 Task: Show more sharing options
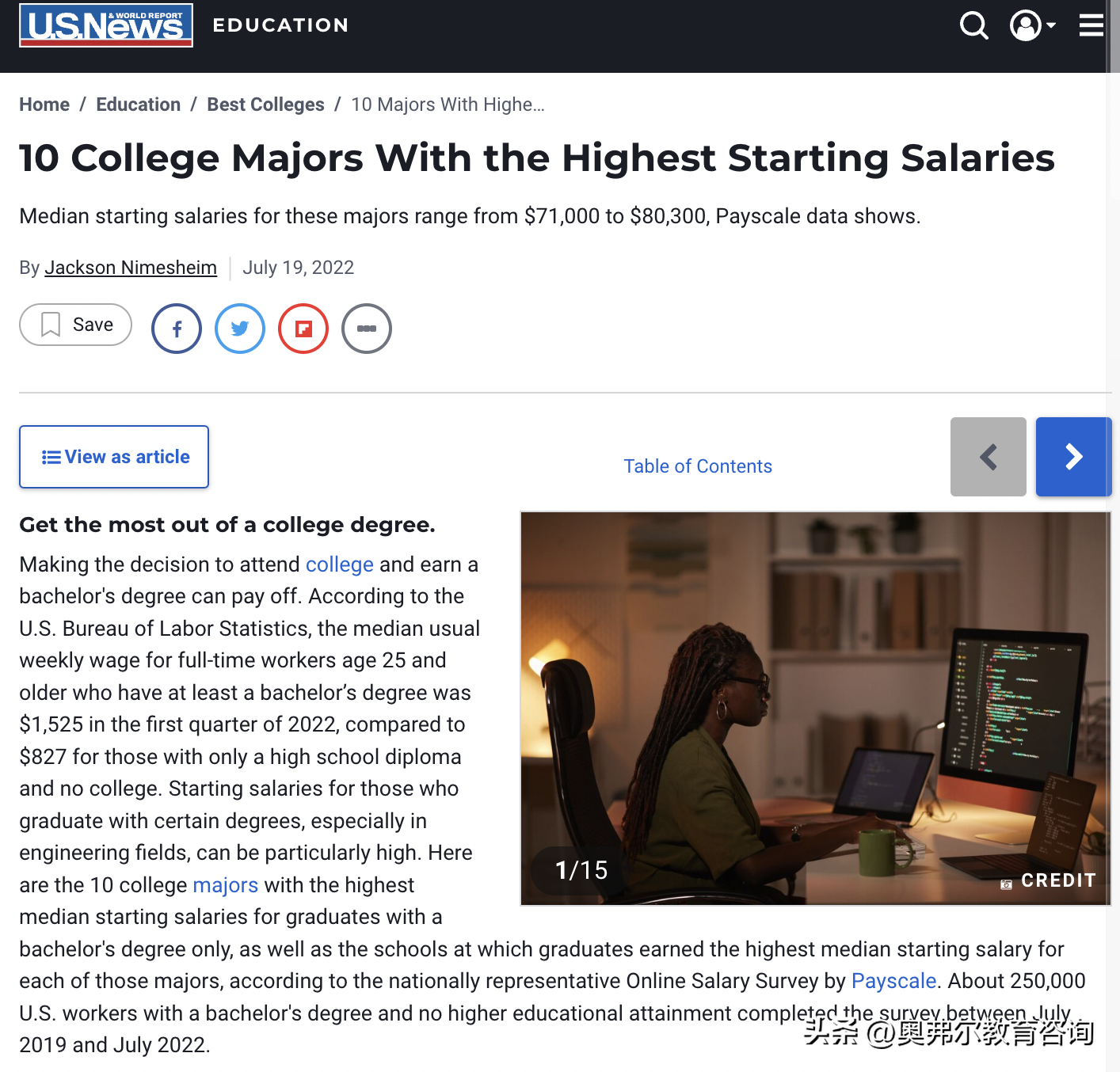click(x=367, y=329)
